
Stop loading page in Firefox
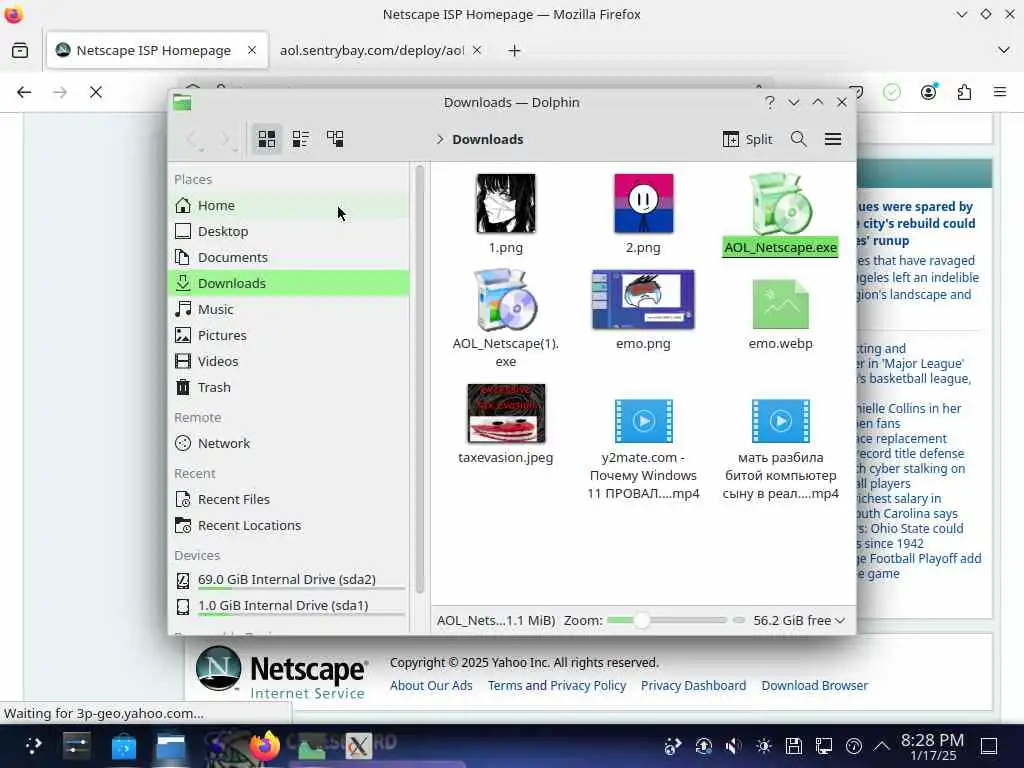point(96,92)
